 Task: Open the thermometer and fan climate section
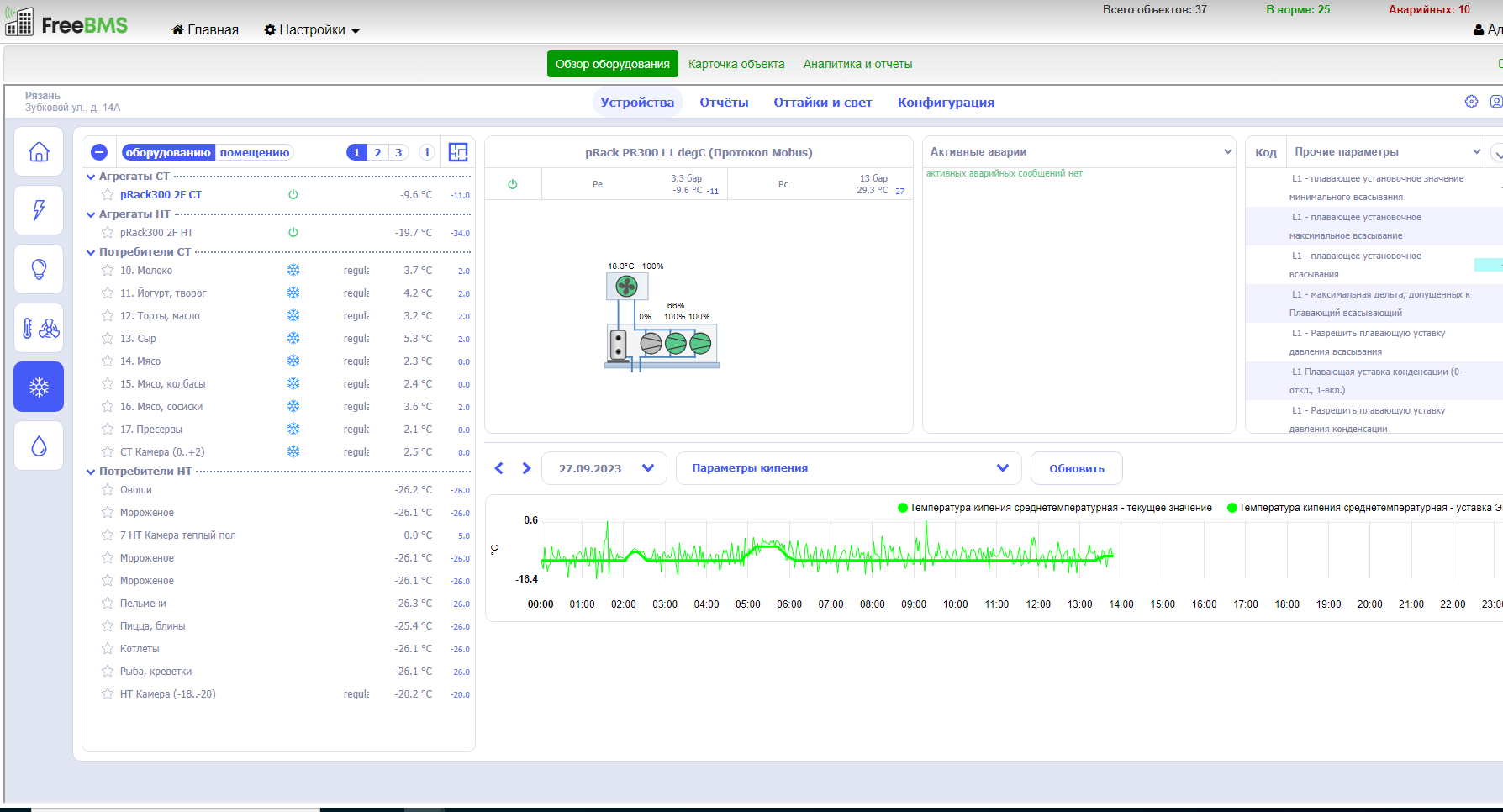pyautogui.click(x=39, y=328)
